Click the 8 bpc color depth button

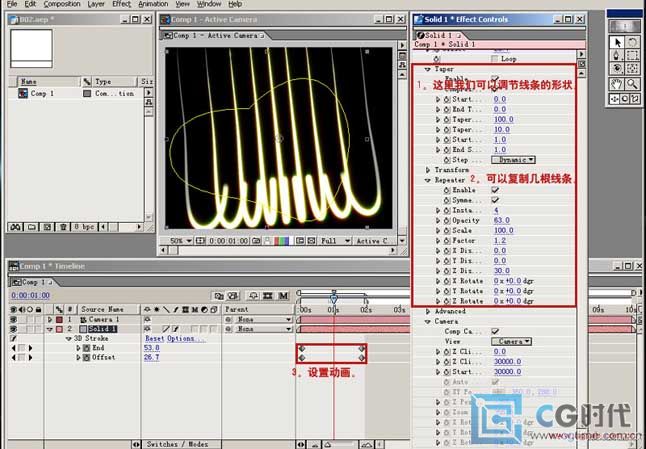click(84, 227)
